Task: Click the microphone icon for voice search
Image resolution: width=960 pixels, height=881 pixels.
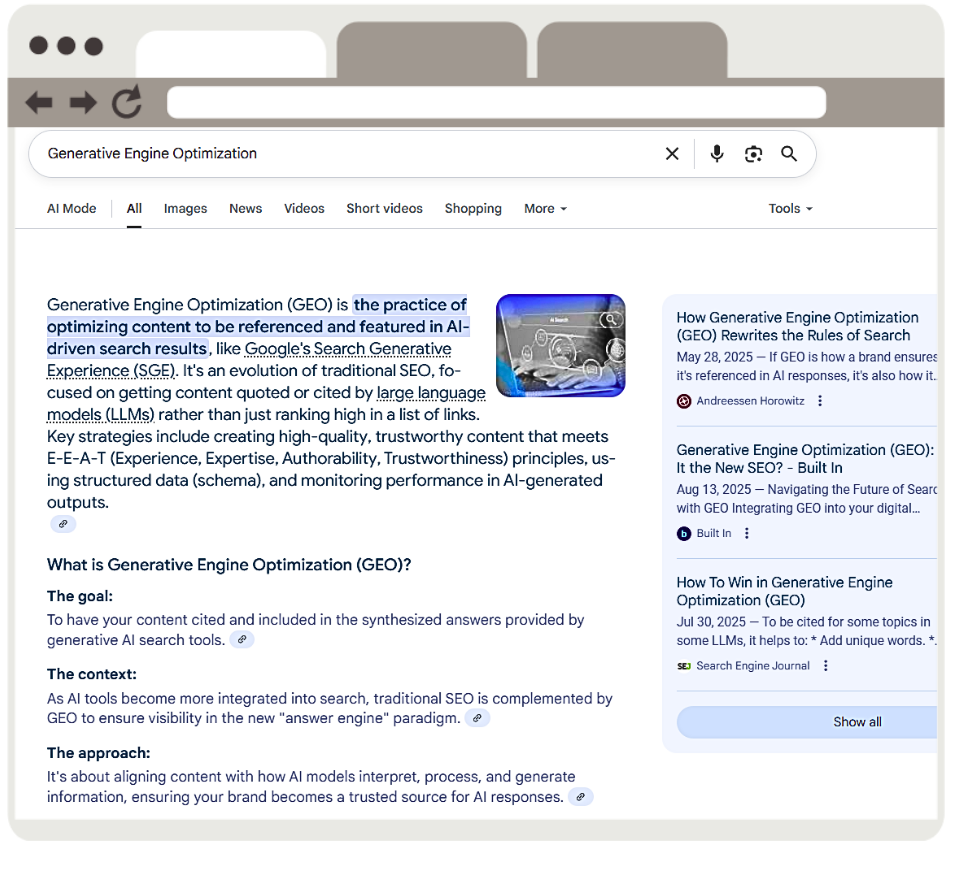Action: tap(716, 153)
